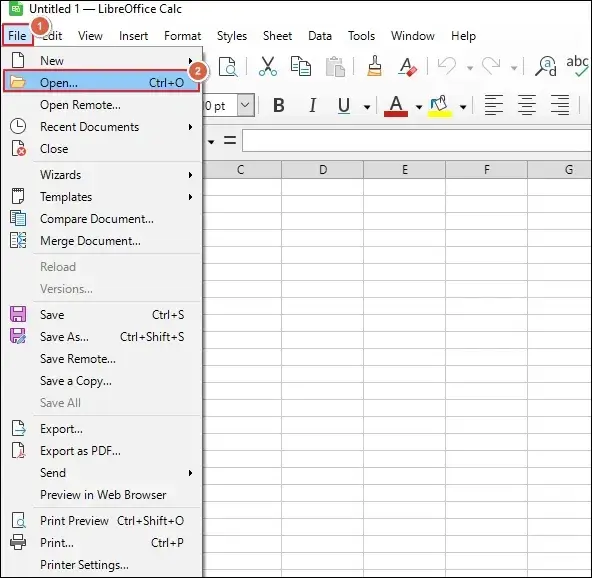Viewport: 592px width, 578px height.
Task: Choose Export as PDF... entry
Action: [102, 451]
